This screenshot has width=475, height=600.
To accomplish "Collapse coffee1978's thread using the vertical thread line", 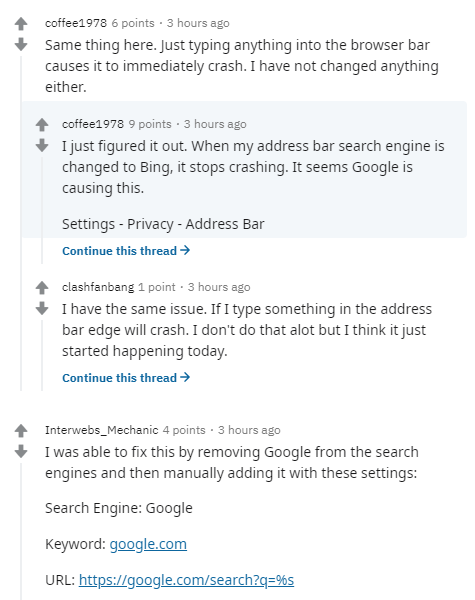I will [x=21, y=223].
